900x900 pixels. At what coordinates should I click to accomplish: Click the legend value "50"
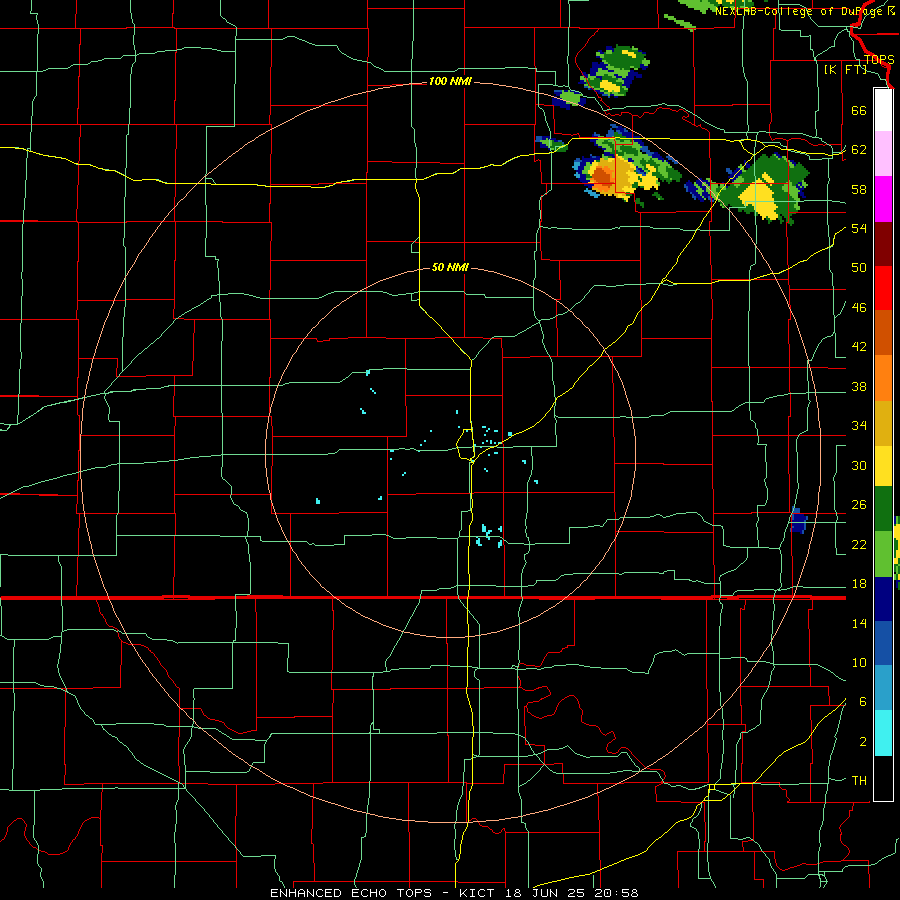tap(859, 268)
